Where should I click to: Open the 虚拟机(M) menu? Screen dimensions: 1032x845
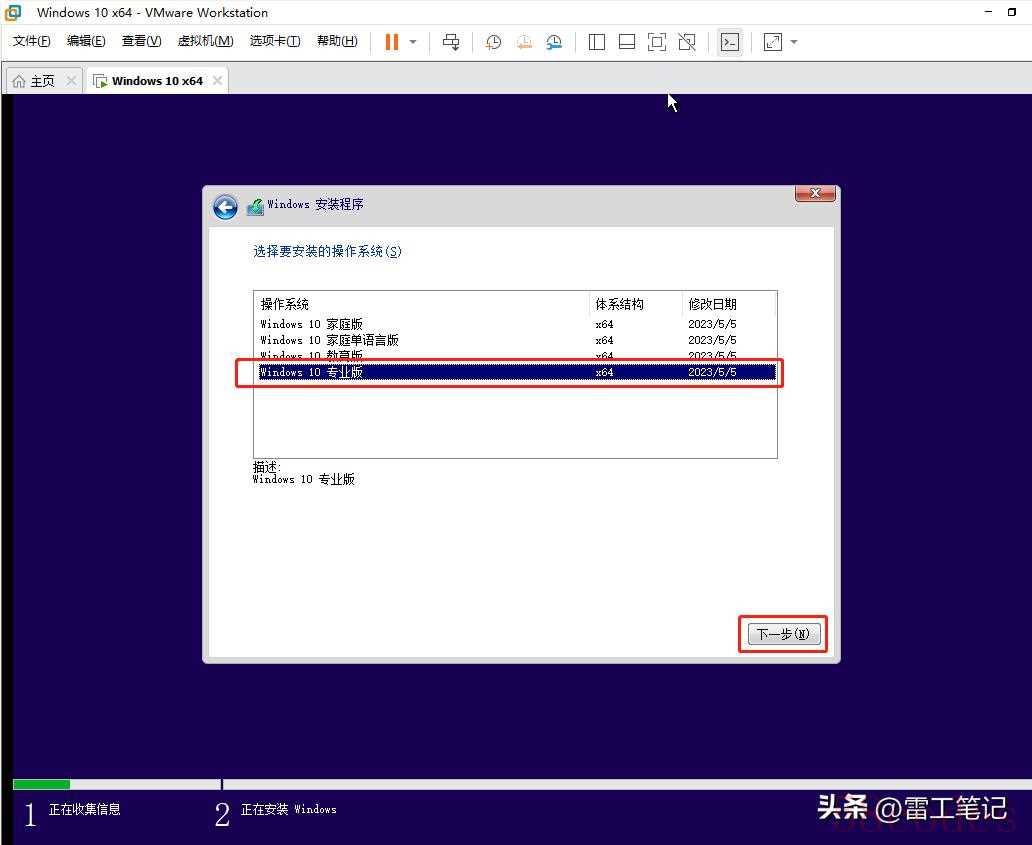pos(205,41)
